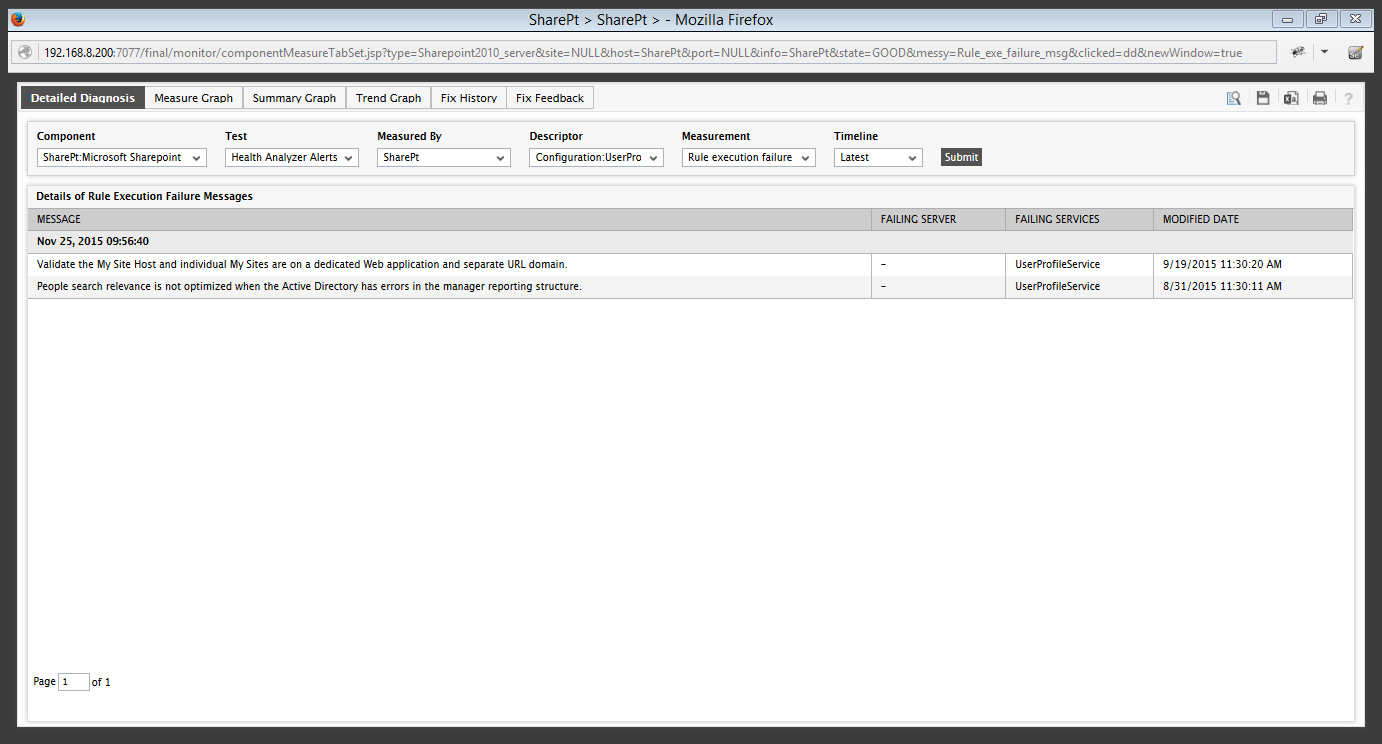Open the Measurement dropdown
This screenshot has width=1382, height=744.
(748, 157)
